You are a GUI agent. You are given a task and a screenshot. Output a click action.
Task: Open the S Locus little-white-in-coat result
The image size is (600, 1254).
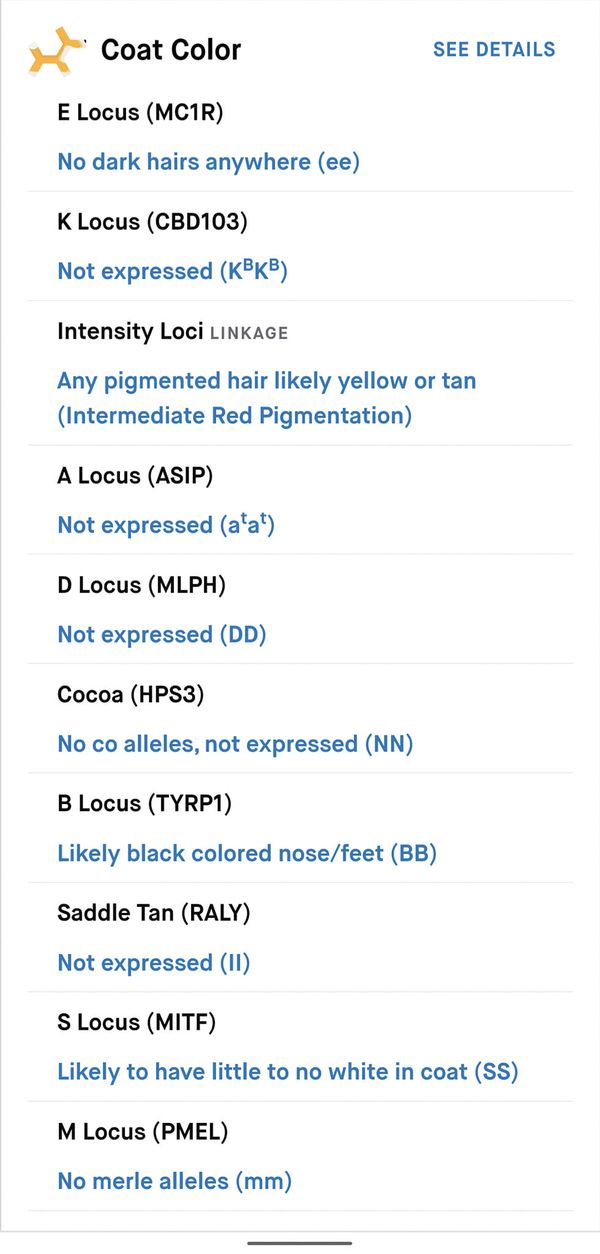(x=288, y=1072)
